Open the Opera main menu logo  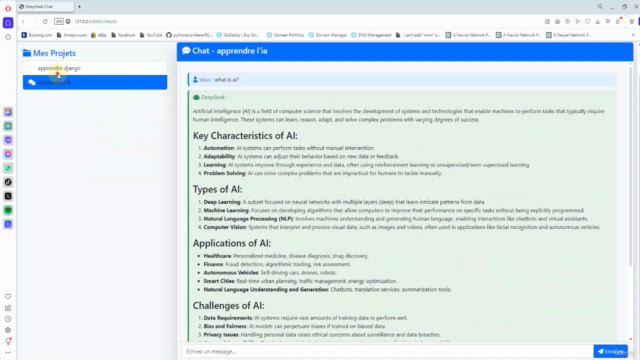point(8,9)
